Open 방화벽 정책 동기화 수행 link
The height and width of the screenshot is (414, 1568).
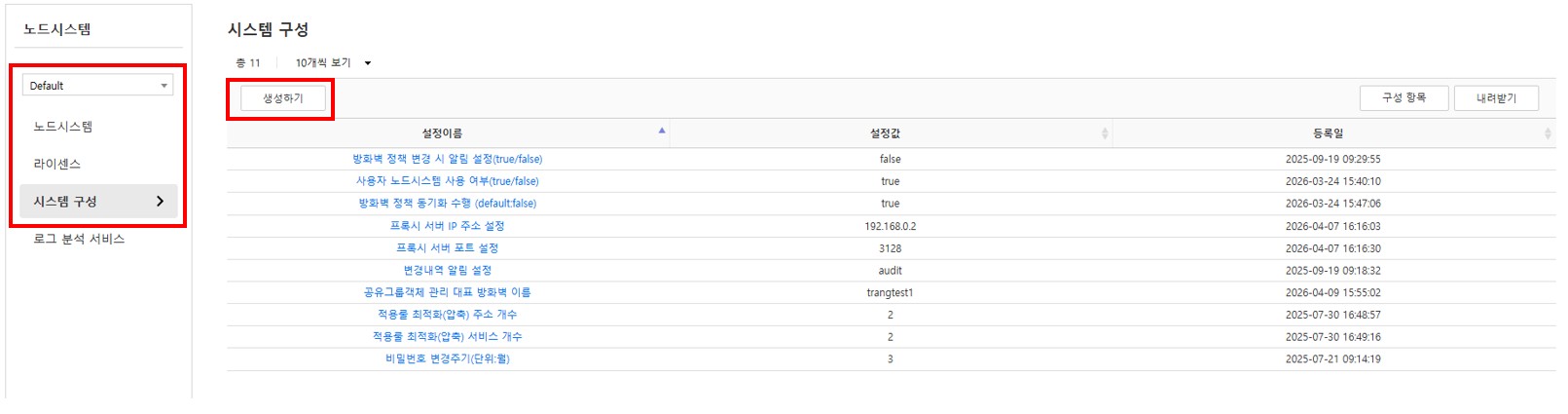pyautogui.click(x=448, y=204)
